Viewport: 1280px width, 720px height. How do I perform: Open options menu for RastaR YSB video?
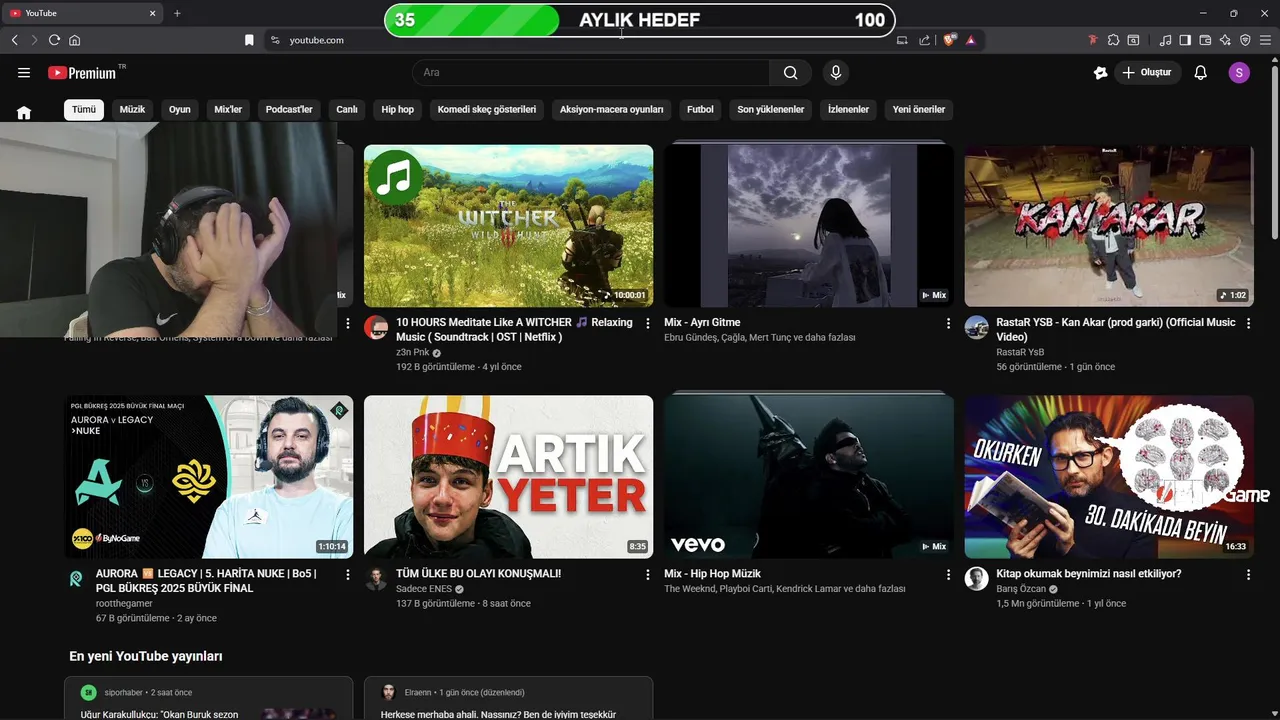pyautogui.click(x=1248, y=323)
